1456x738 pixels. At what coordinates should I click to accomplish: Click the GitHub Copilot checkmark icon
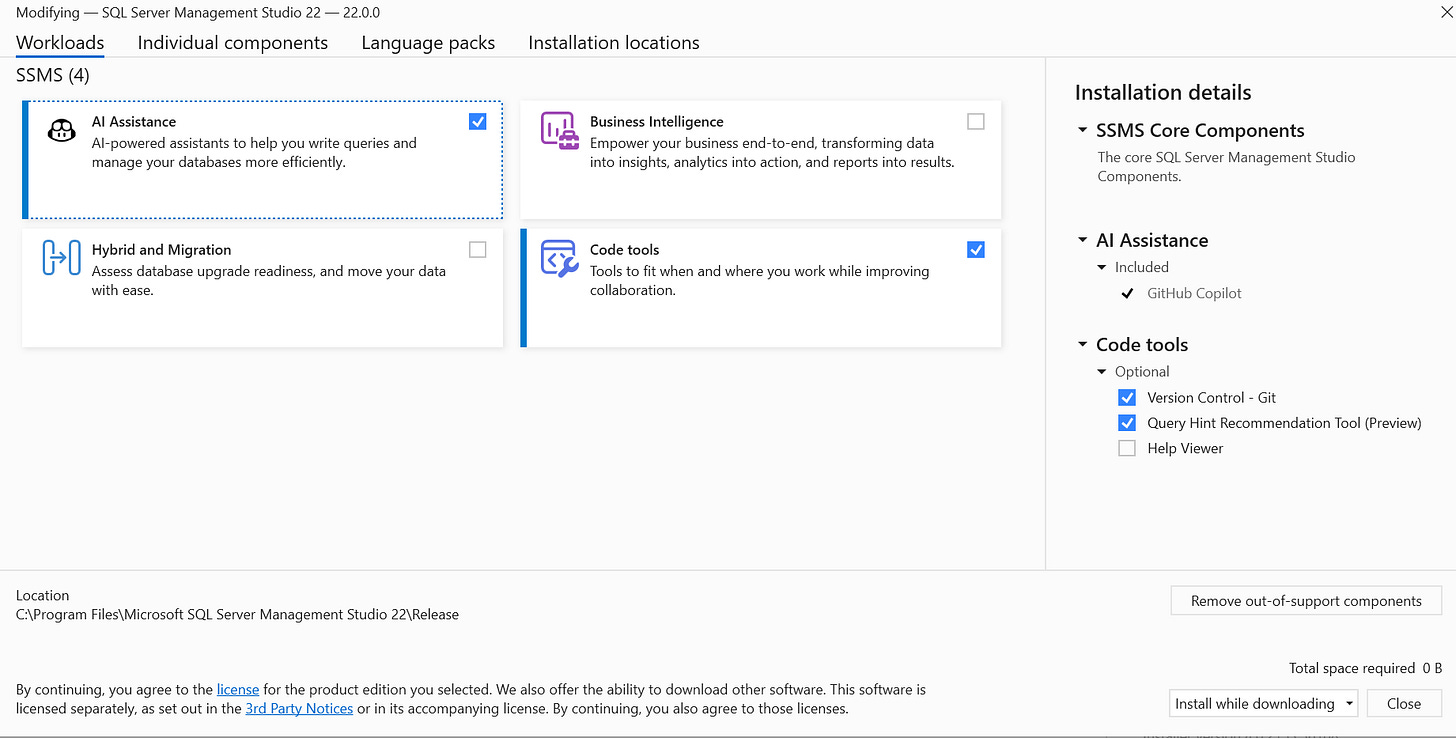click(1127, 293)
